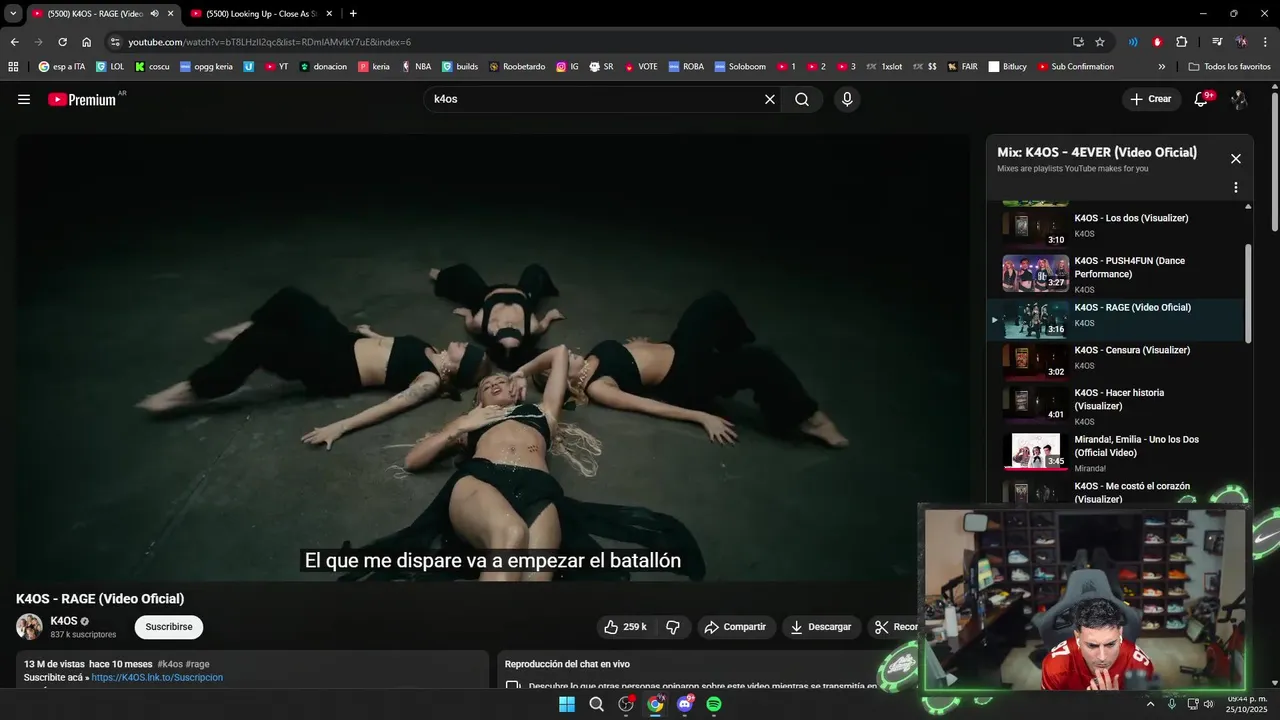This screenshot has width=1280, height=720.
Task: Show hidden system tray icons
Action: [1150, 704]
